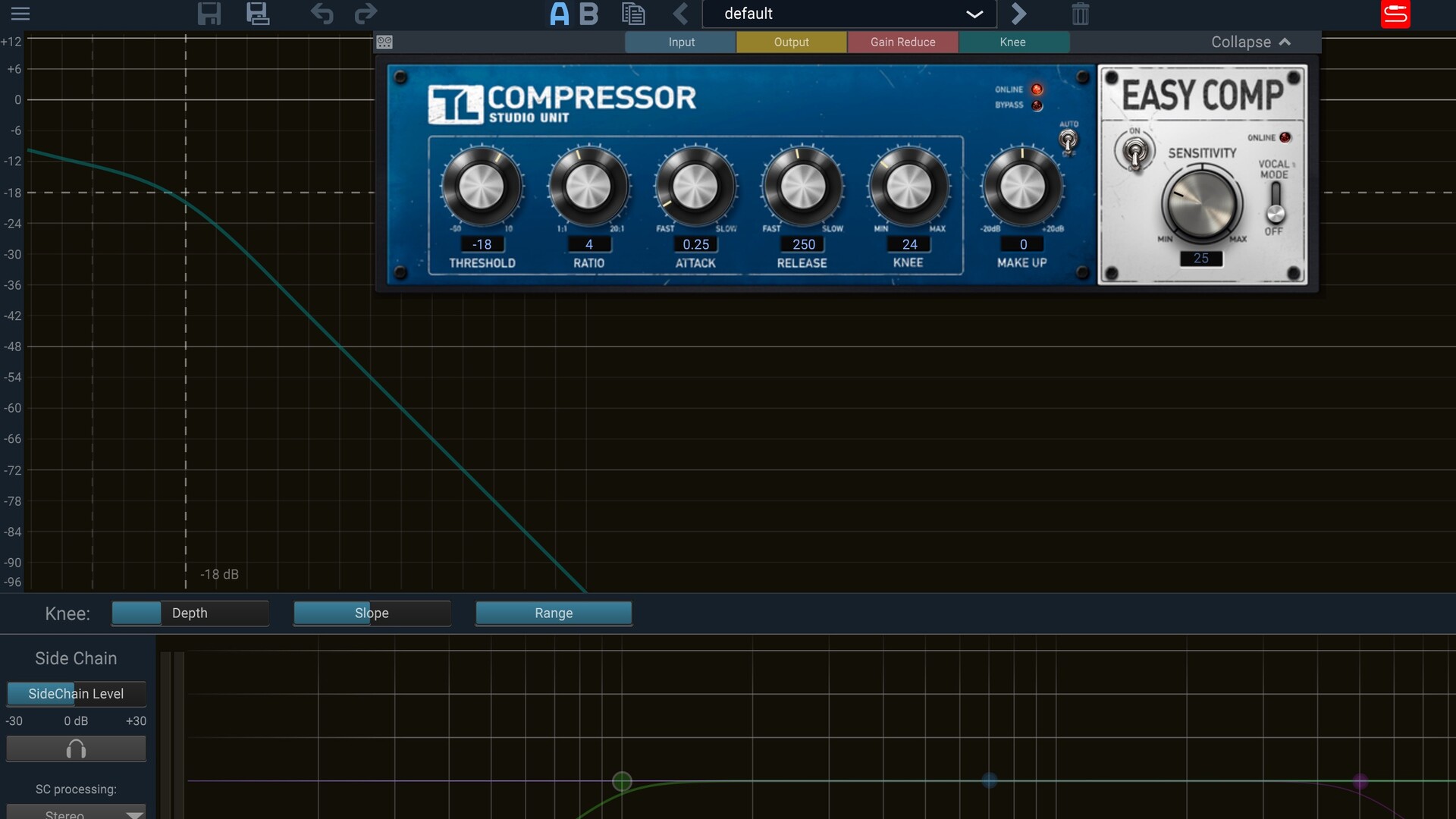Click the Easy Comp Online LED

pos(1285,137)
